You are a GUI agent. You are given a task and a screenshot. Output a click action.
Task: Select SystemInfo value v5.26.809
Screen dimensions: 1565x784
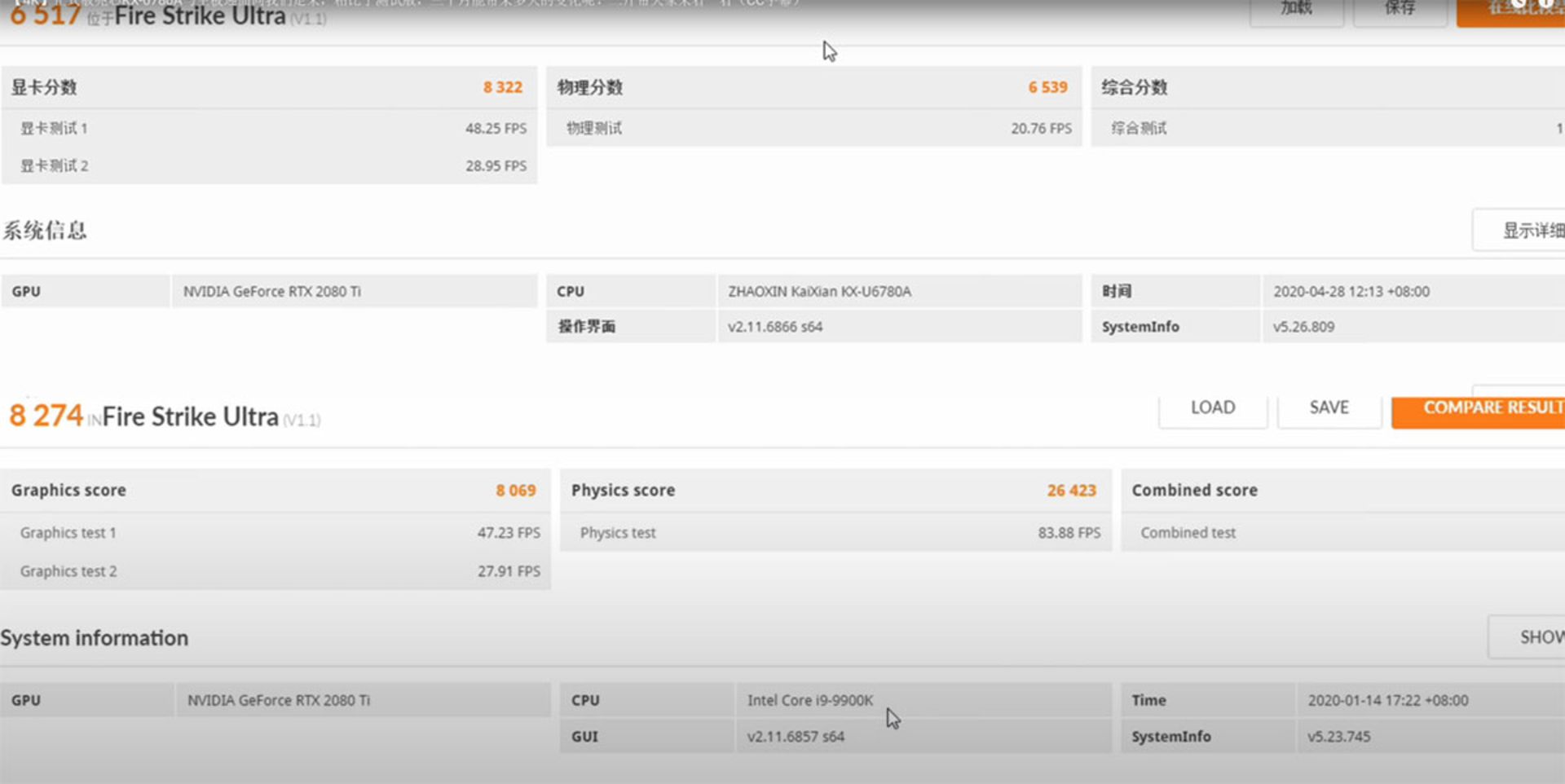click(1303, 327)
